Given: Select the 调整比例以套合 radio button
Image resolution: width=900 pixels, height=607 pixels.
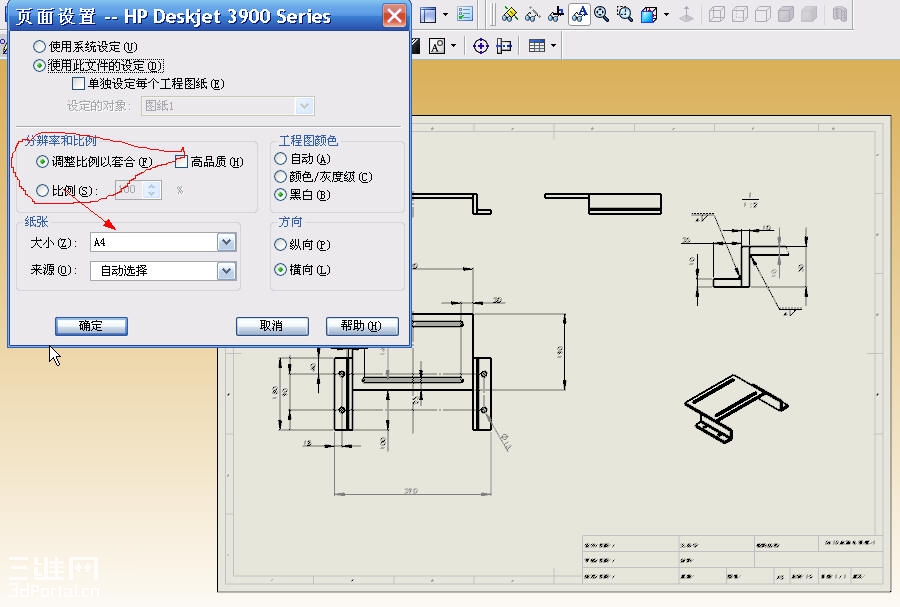Looking at the screenshot, I should tap(42, 162).
